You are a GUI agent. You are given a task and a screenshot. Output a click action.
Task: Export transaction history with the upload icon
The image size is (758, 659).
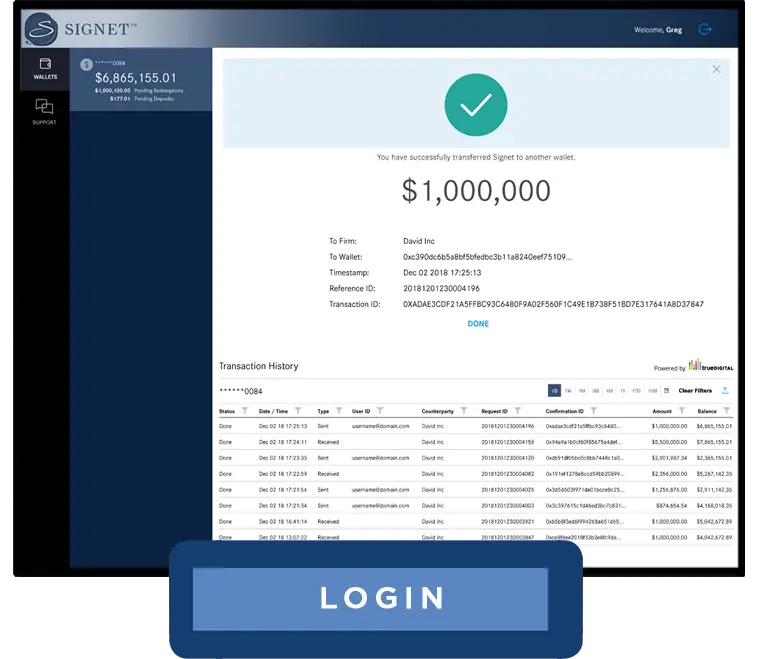[725, 390]
